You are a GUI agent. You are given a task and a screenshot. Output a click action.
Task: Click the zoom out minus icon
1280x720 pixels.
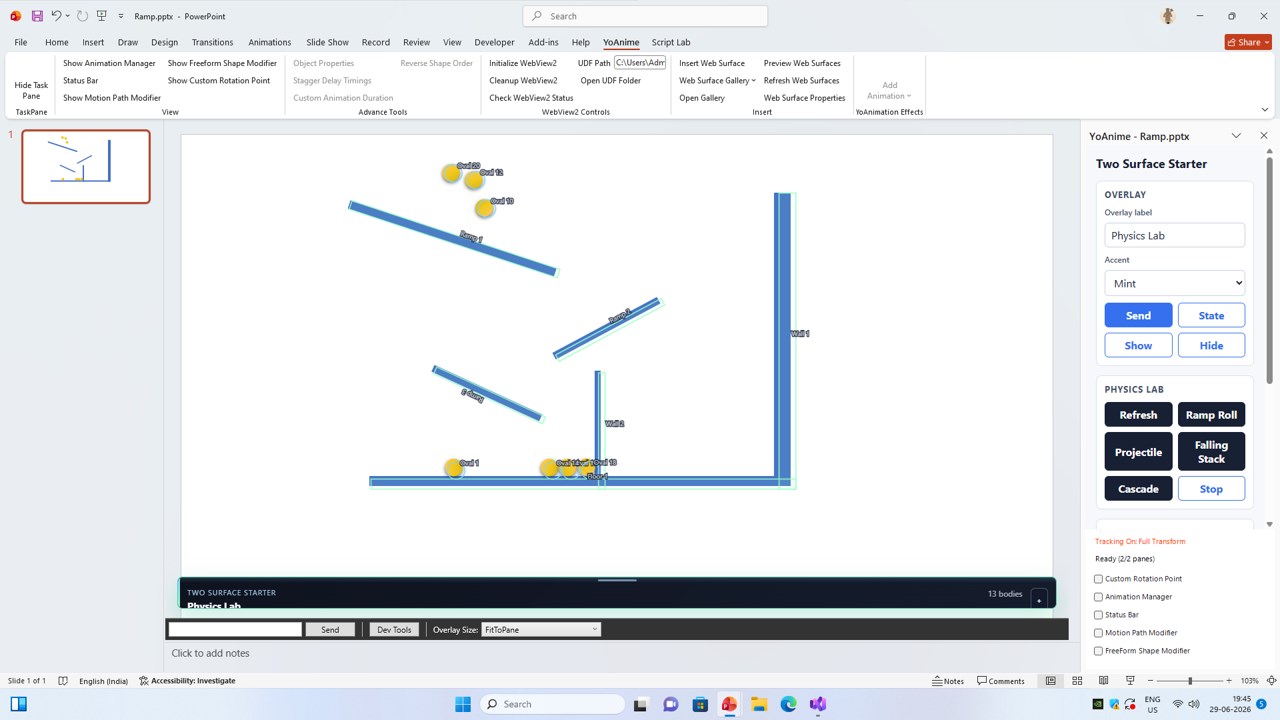pyautogui.click(x=1152, y=681)
